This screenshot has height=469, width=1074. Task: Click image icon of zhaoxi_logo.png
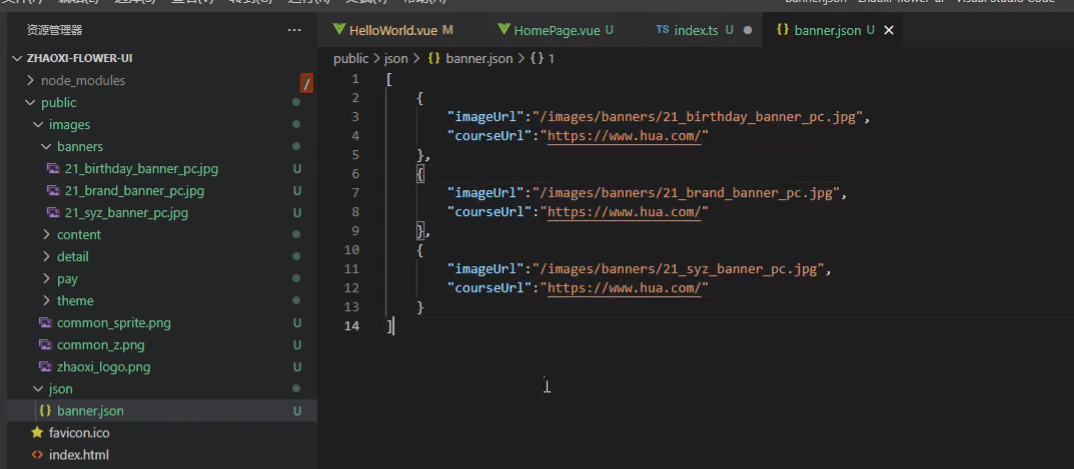[x=45, y=366]
